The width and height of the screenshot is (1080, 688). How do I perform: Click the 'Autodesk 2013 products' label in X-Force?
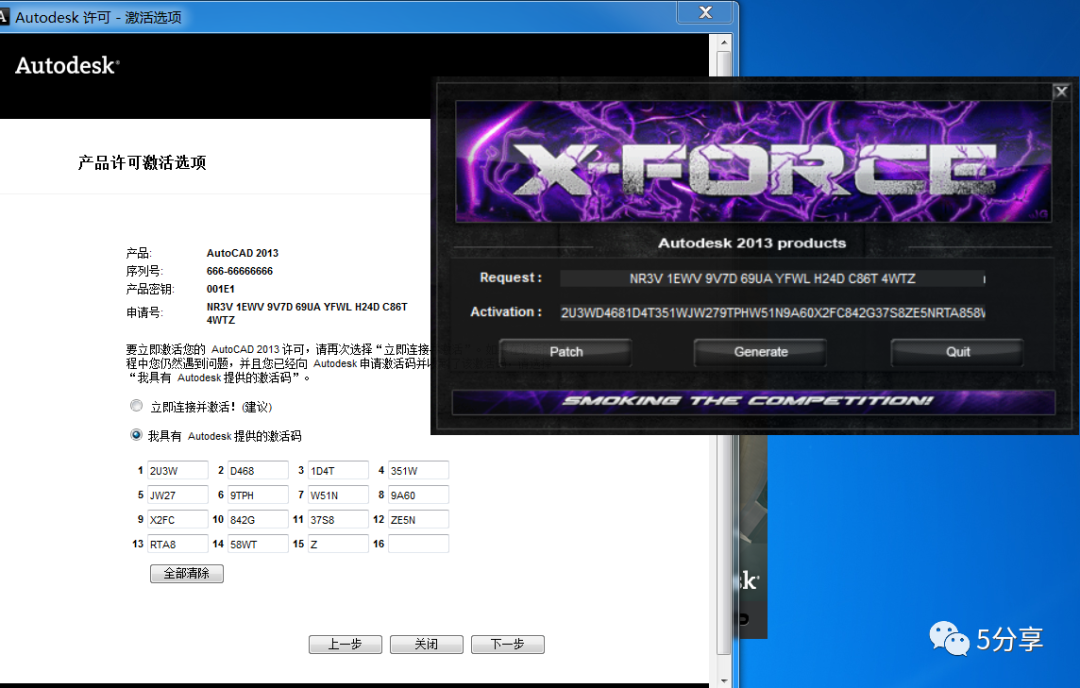(752, 242)
